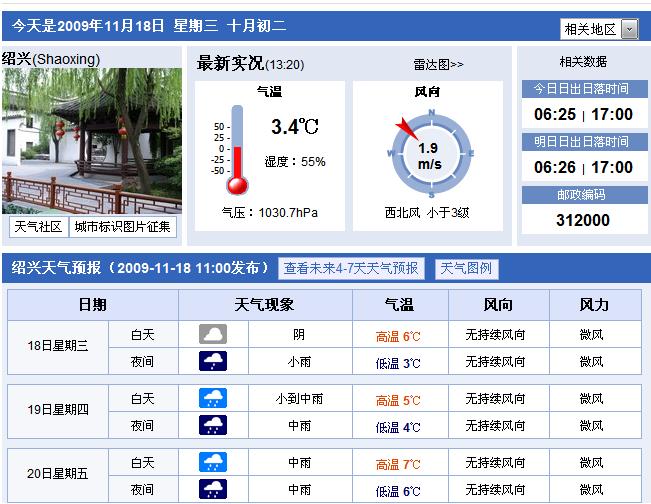Click tomorrow's sunrise time 06:26
The width and height of the screenshot is (651, 504).
point(555,167)
